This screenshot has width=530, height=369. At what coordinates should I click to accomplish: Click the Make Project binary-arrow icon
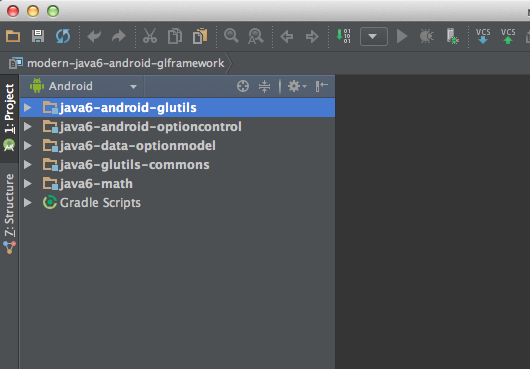click(343, 36)
